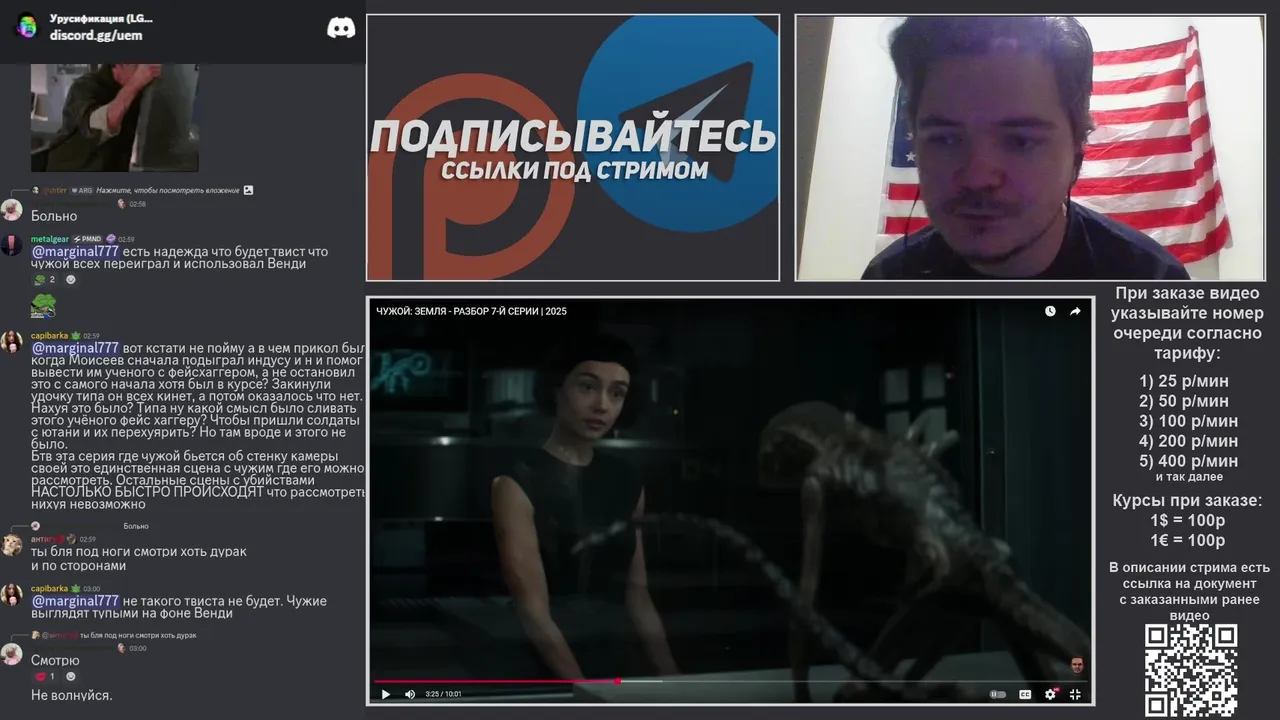
Task: Click the 'ПОДПИСЫВАЙТЕСЬ' subscribe banner
Action: (x=573, y=137)
